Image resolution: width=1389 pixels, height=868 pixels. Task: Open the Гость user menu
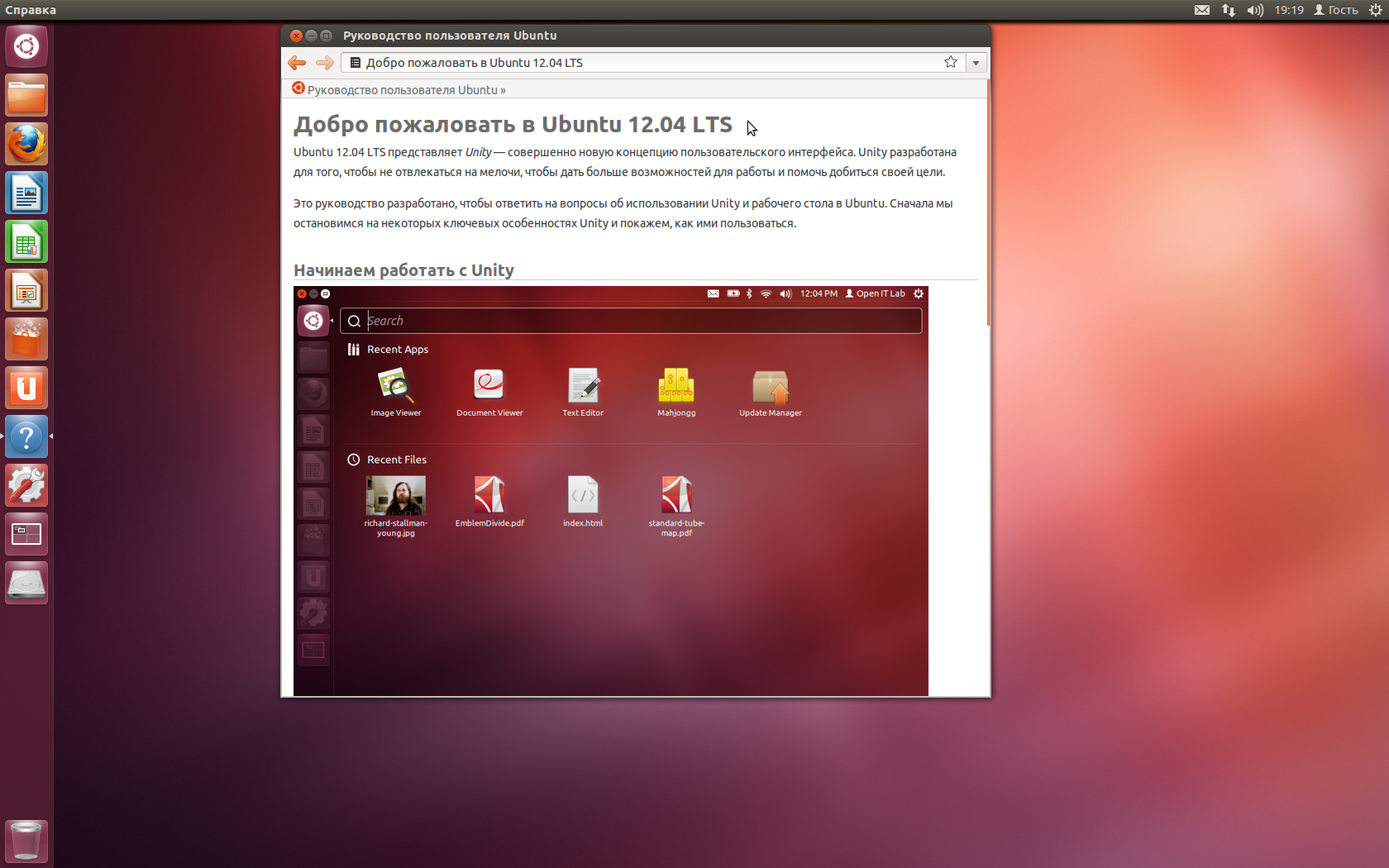(x=1336, y=10)
